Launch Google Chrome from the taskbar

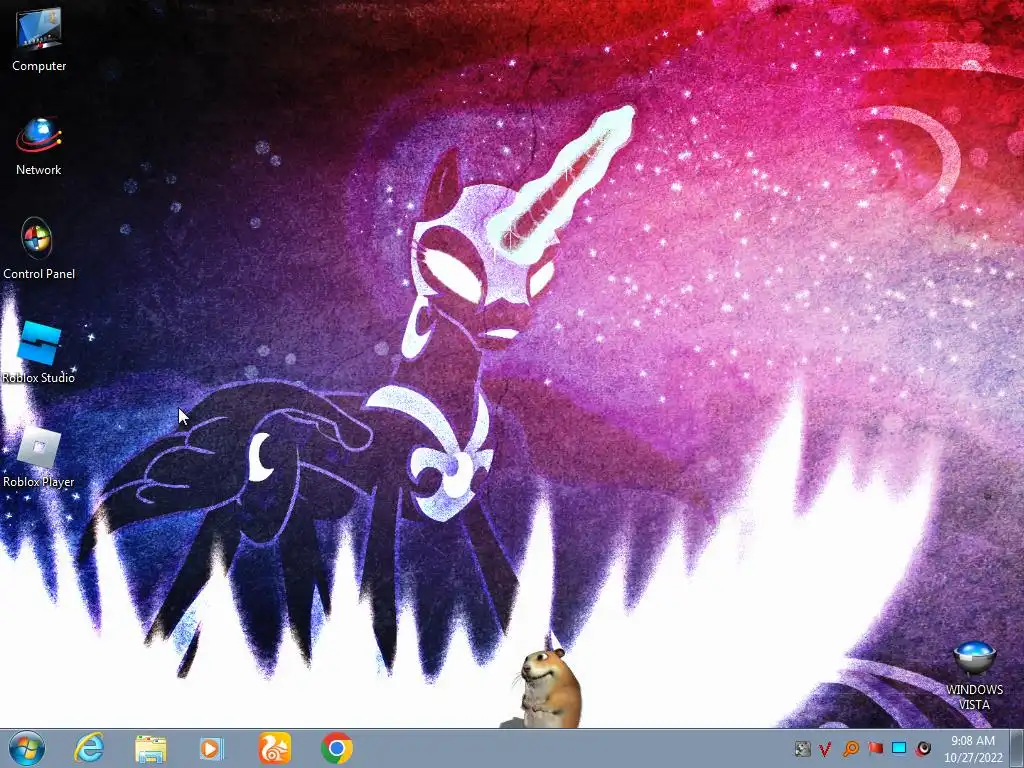[337, 748]
